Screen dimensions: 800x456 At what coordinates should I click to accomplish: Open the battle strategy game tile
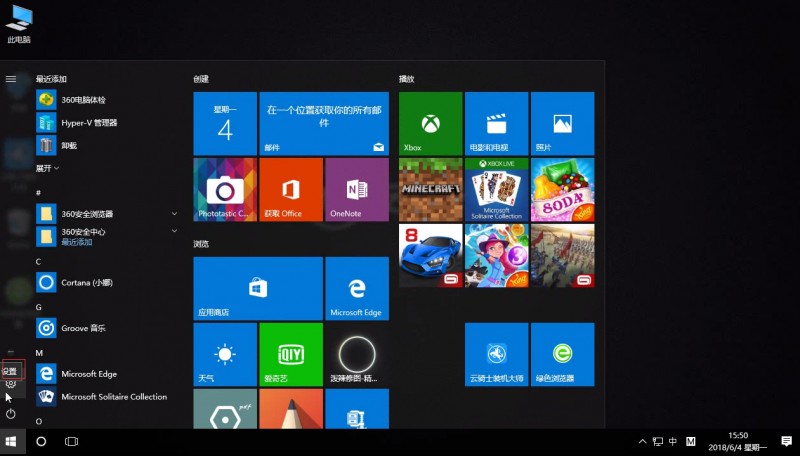(562, 255)
